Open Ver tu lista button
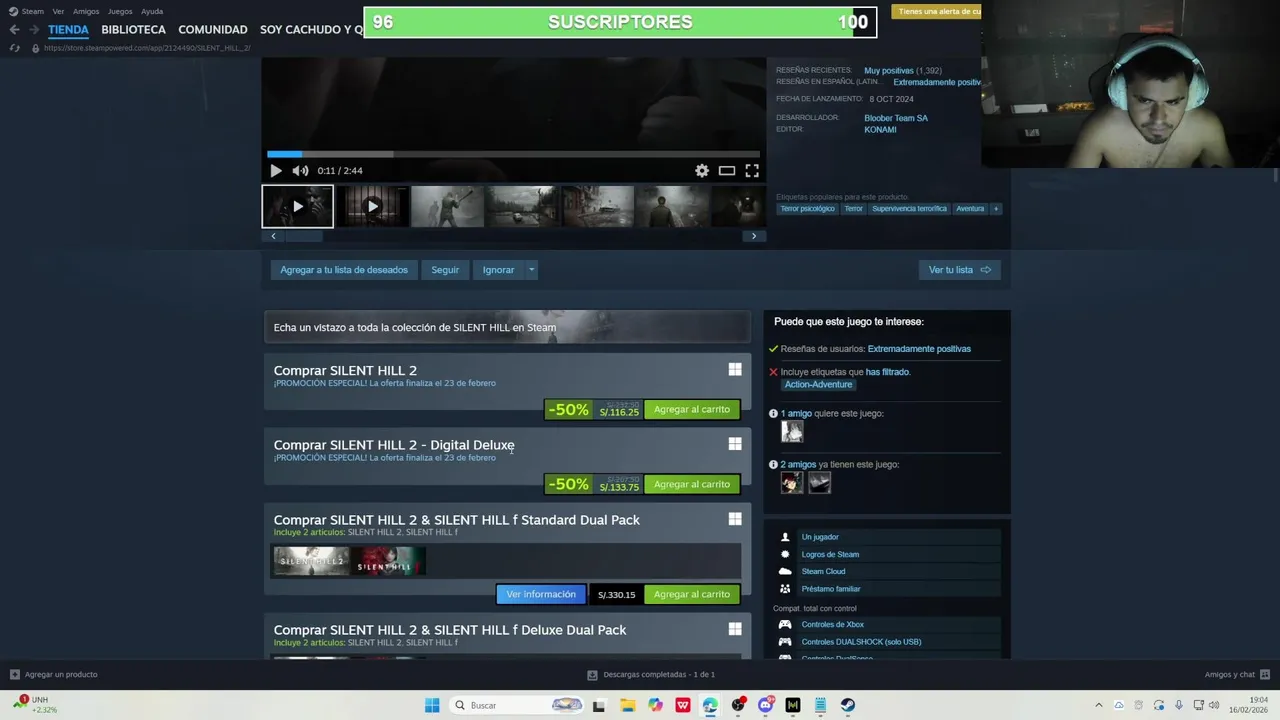 (x=960, y=270)
